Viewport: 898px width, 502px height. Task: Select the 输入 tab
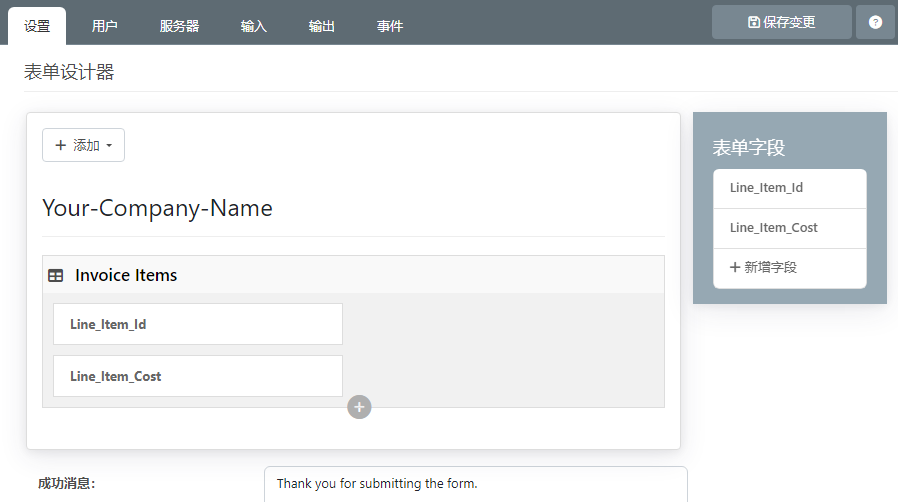254,26
